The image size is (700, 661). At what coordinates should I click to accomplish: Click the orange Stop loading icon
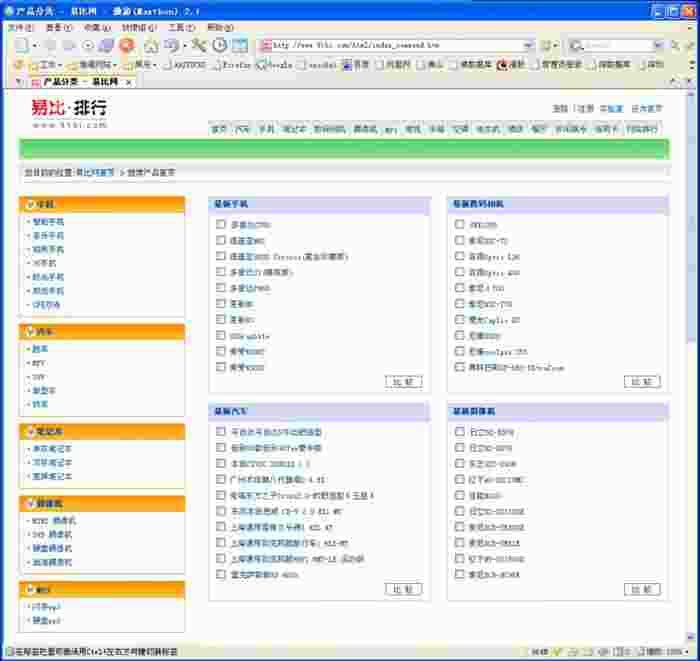[127, 45]
